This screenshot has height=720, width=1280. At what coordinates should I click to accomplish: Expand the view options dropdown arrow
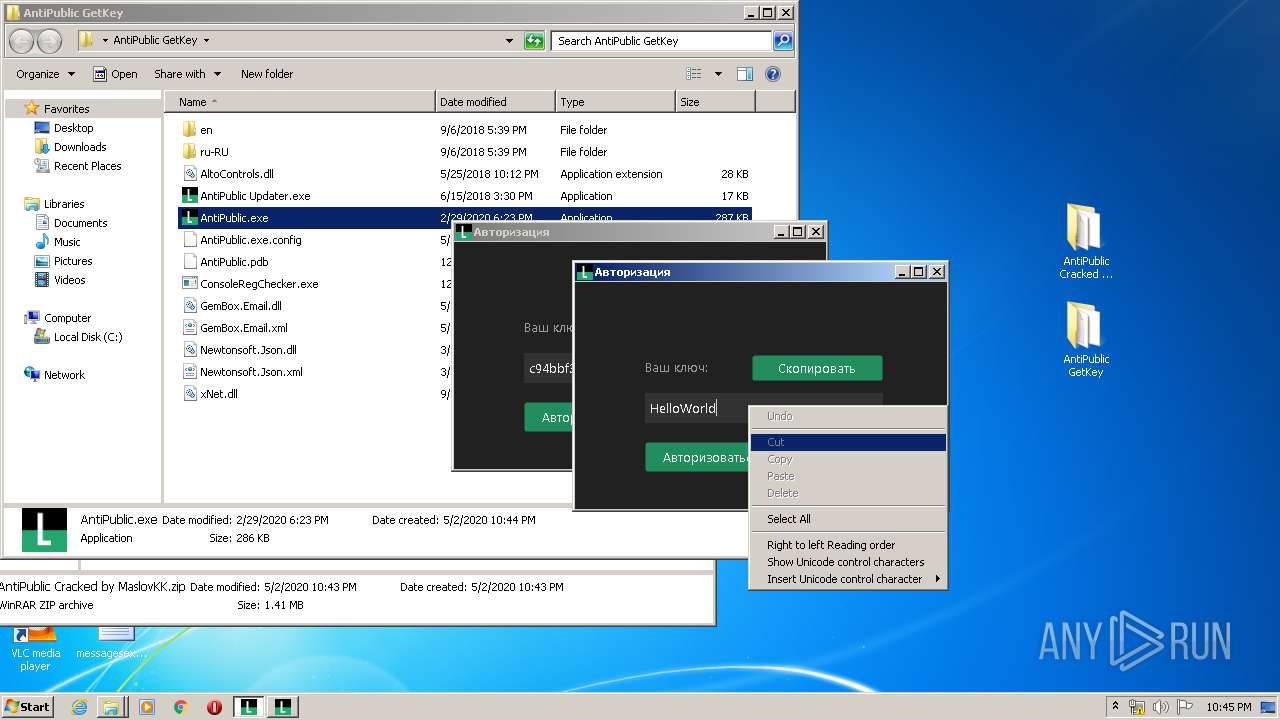point(718,74)
